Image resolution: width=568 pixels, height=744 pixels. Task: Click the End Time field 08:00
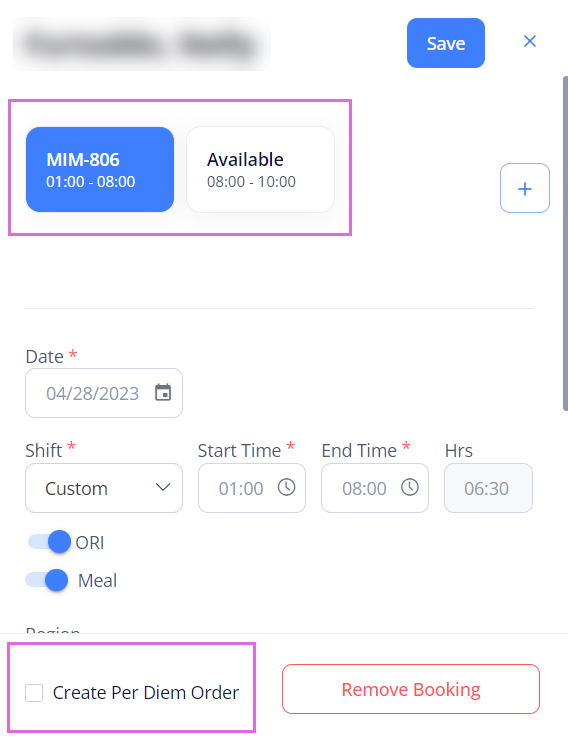(x=375, y=488)
